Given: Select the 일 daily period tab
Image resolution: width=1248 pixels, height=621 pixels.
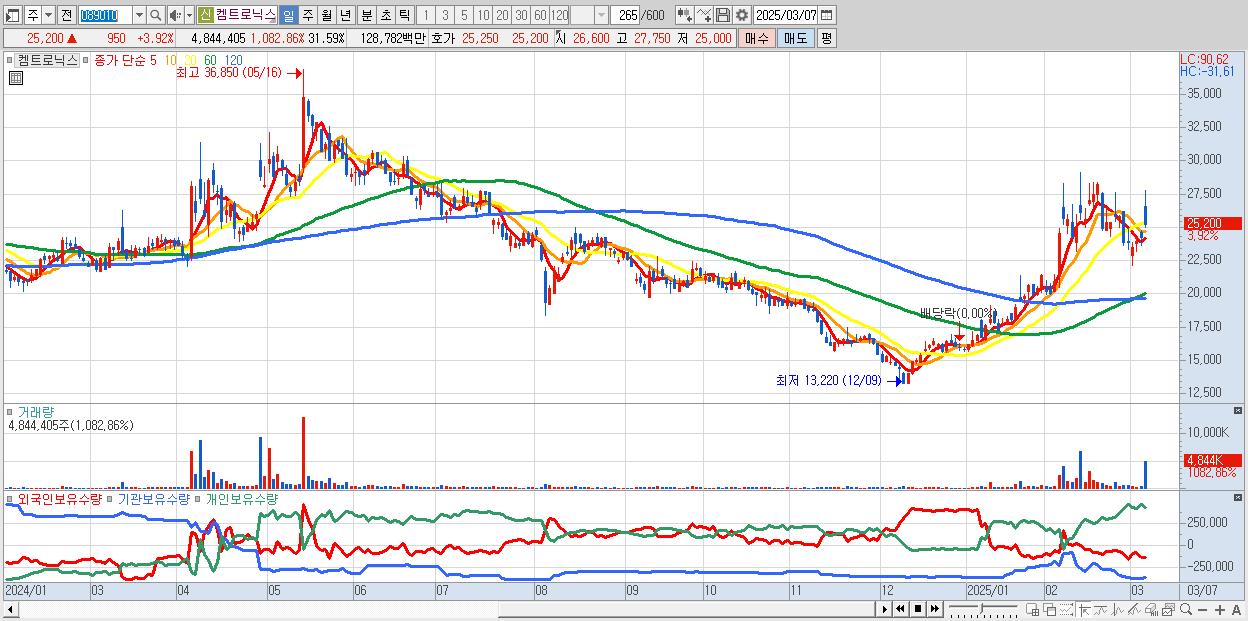Looking at the screenshot, I should [288, 15].
